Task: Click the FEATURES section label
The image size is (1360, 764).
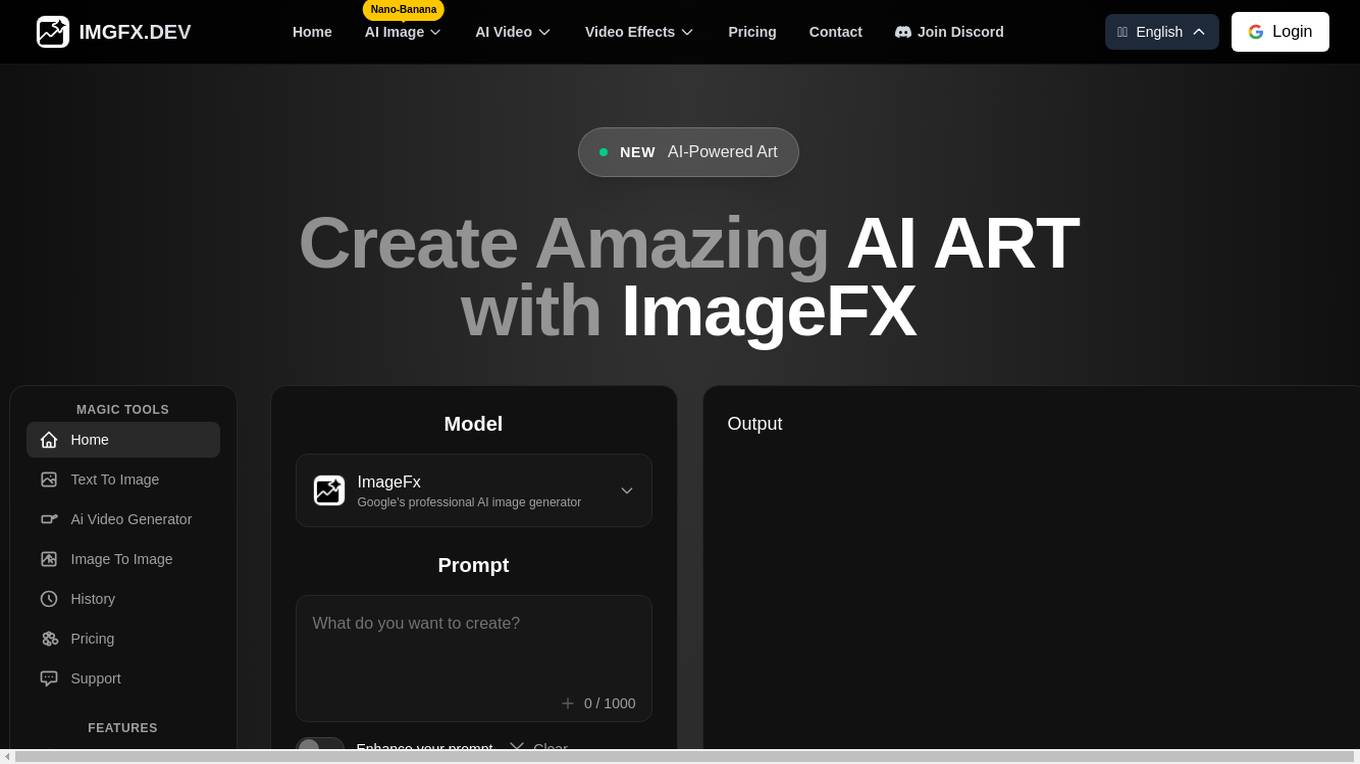Action: coord(123,728)
